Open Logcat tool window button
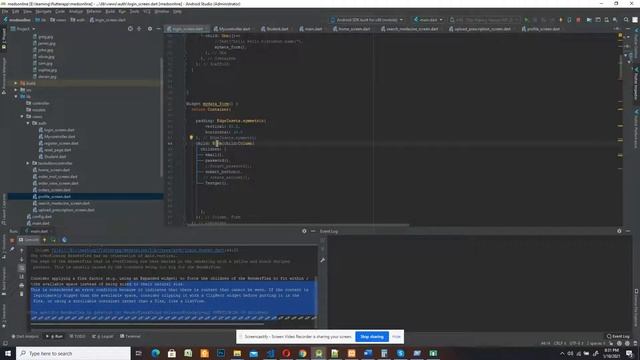Screen dimensions: 640x360 [102, 336]
